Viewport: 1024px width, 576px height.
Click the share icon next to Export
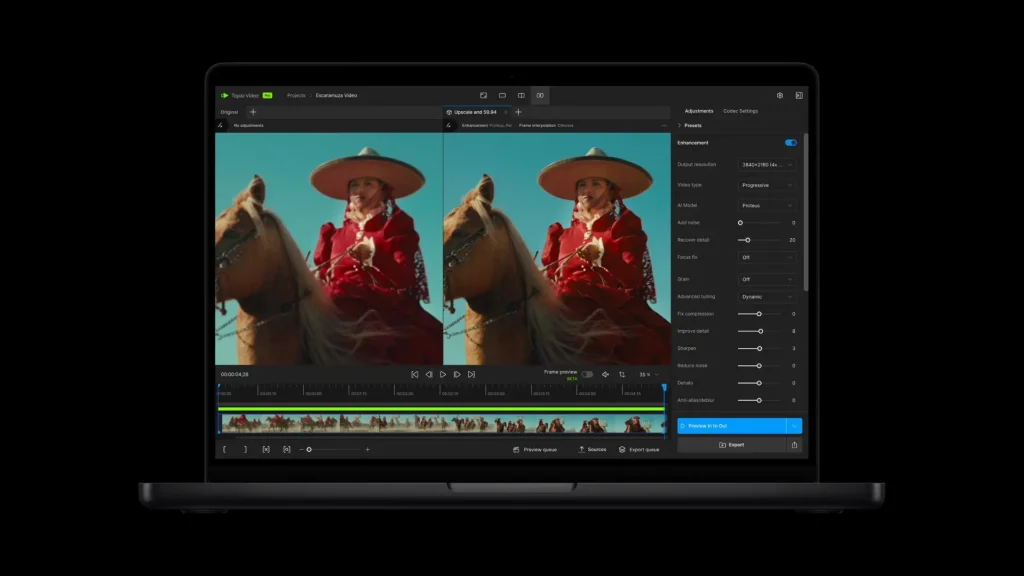(794, 445)
